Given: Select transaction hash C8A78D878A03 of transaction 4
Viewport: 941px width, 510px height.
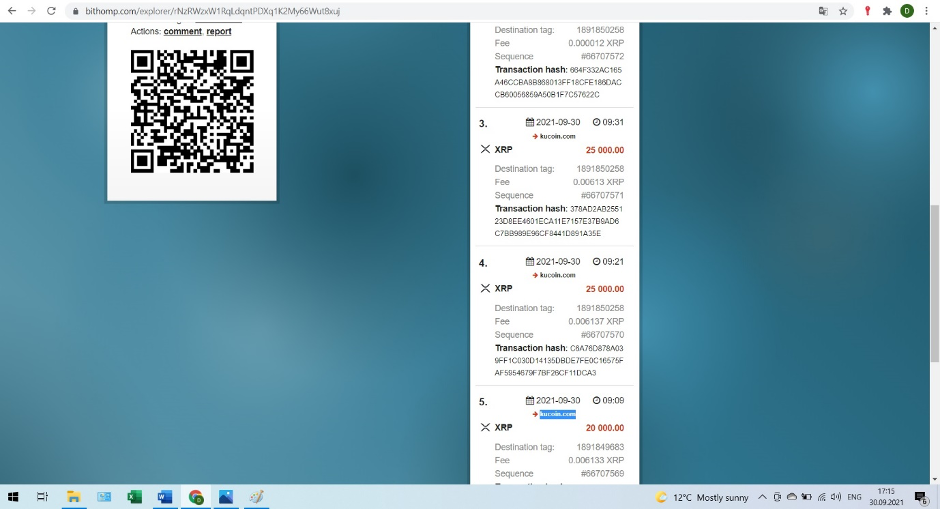Looking at the screenshot, I should (x=559, y=360).
